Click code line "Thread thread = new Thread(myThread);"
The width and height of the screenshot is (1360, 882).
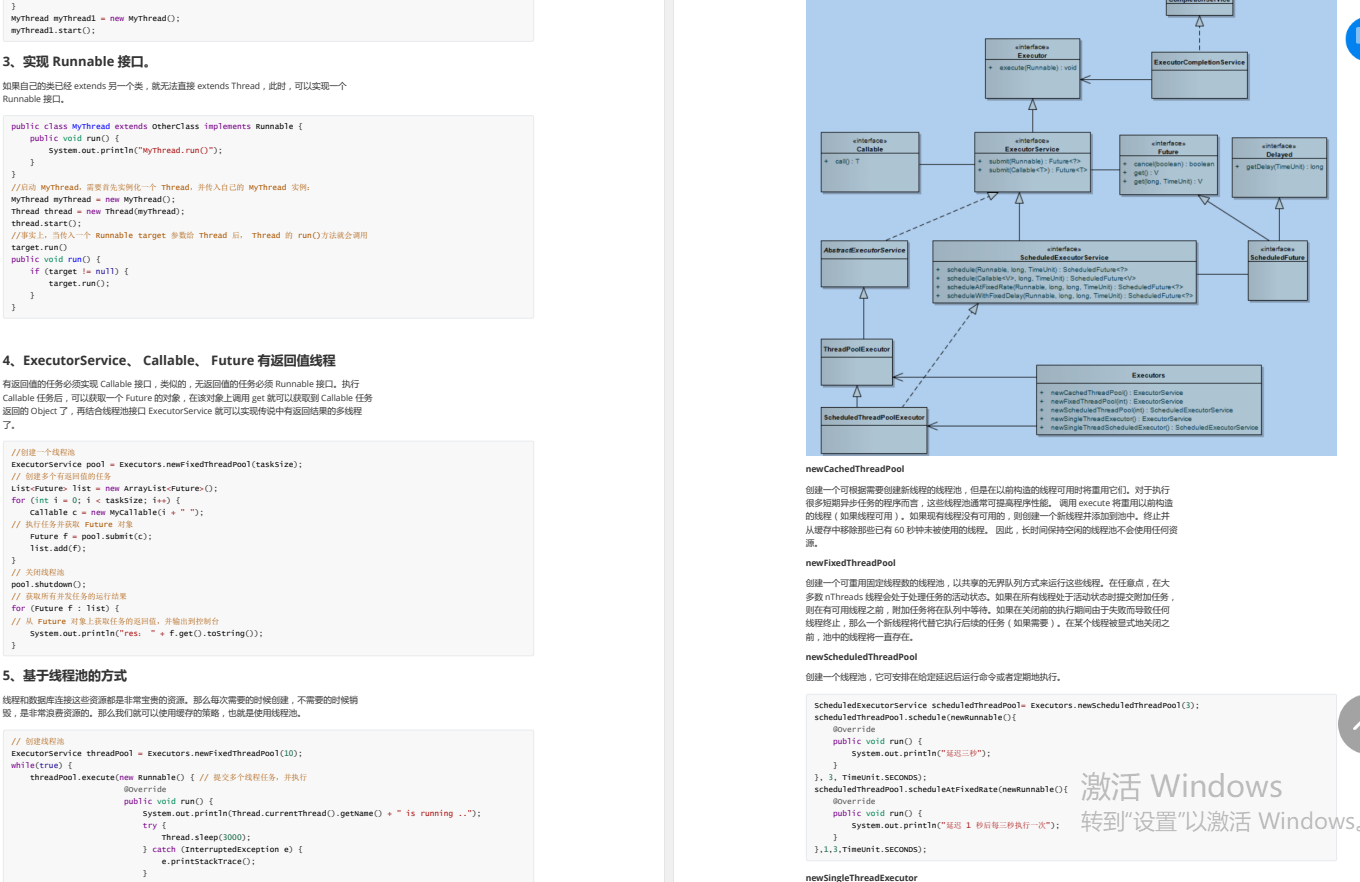98,211
